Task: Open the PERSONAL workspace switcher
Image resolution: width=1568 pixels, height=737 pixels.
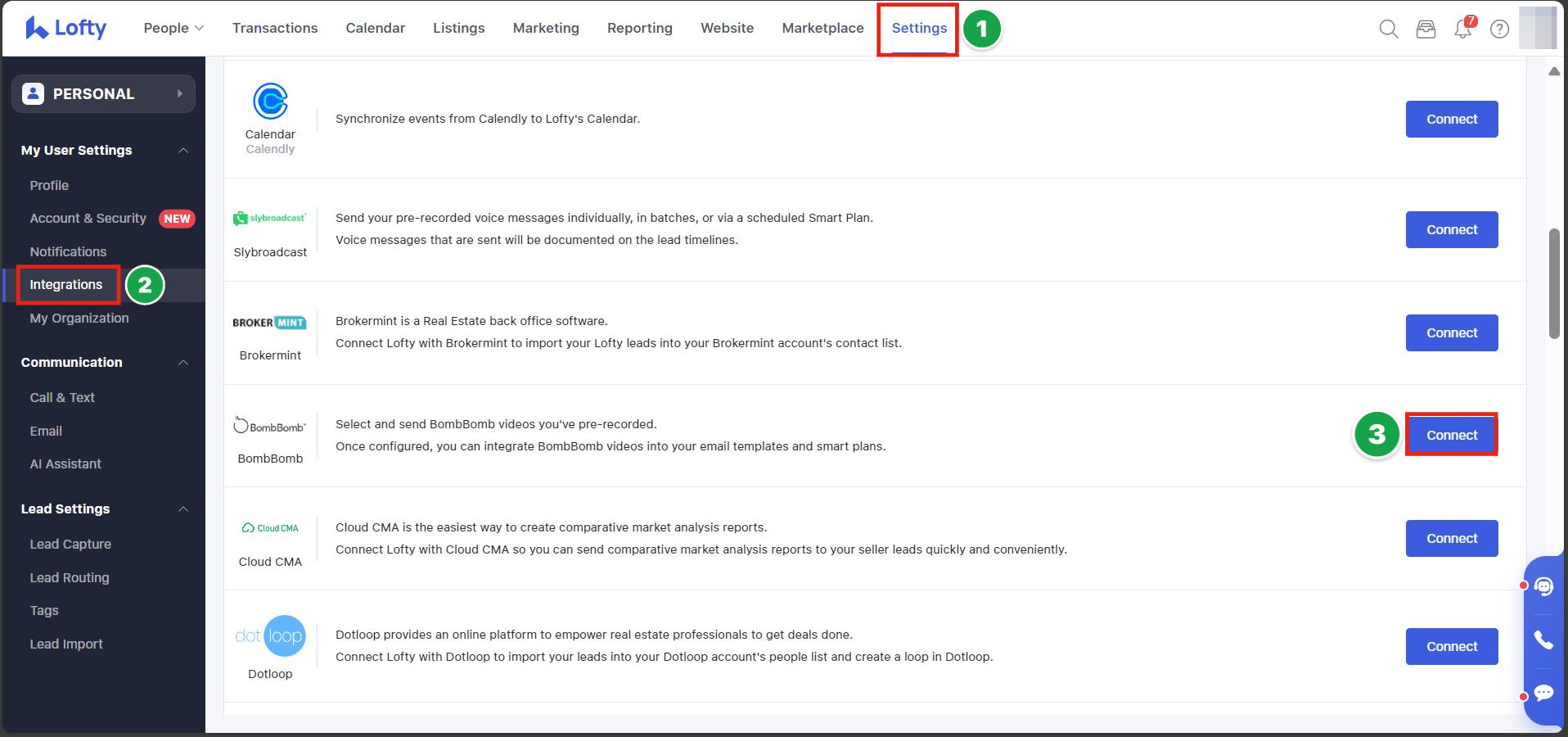Action: point(103,94)
